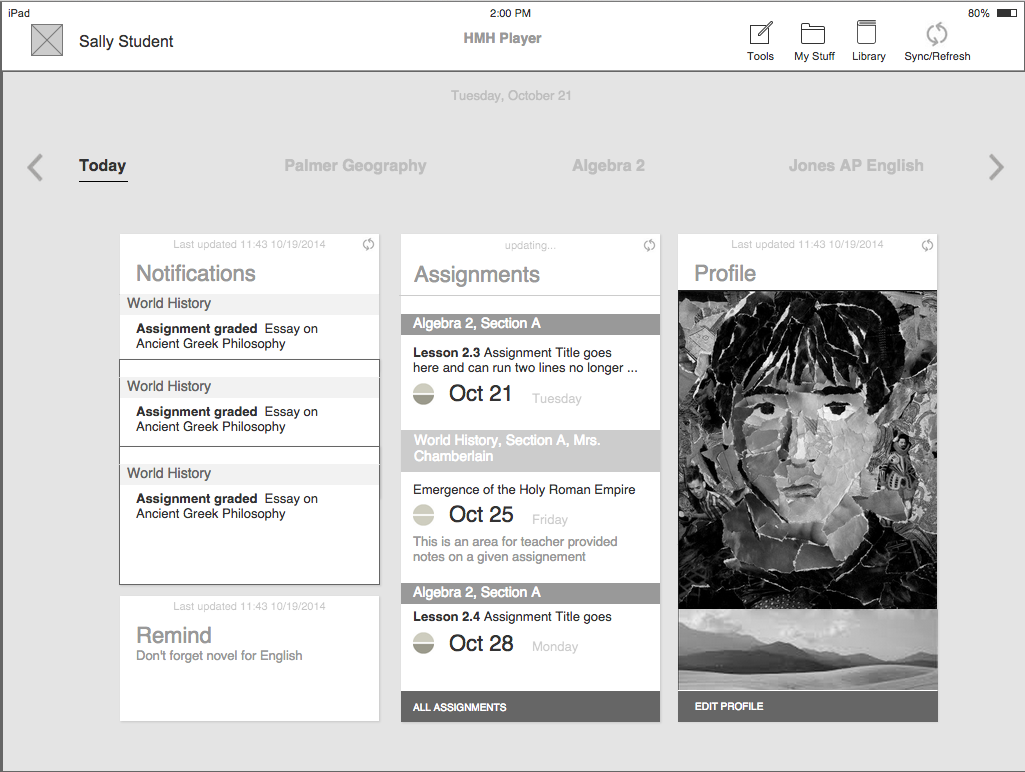
Task: Click the teacher provided notes text
Action: 514,549
